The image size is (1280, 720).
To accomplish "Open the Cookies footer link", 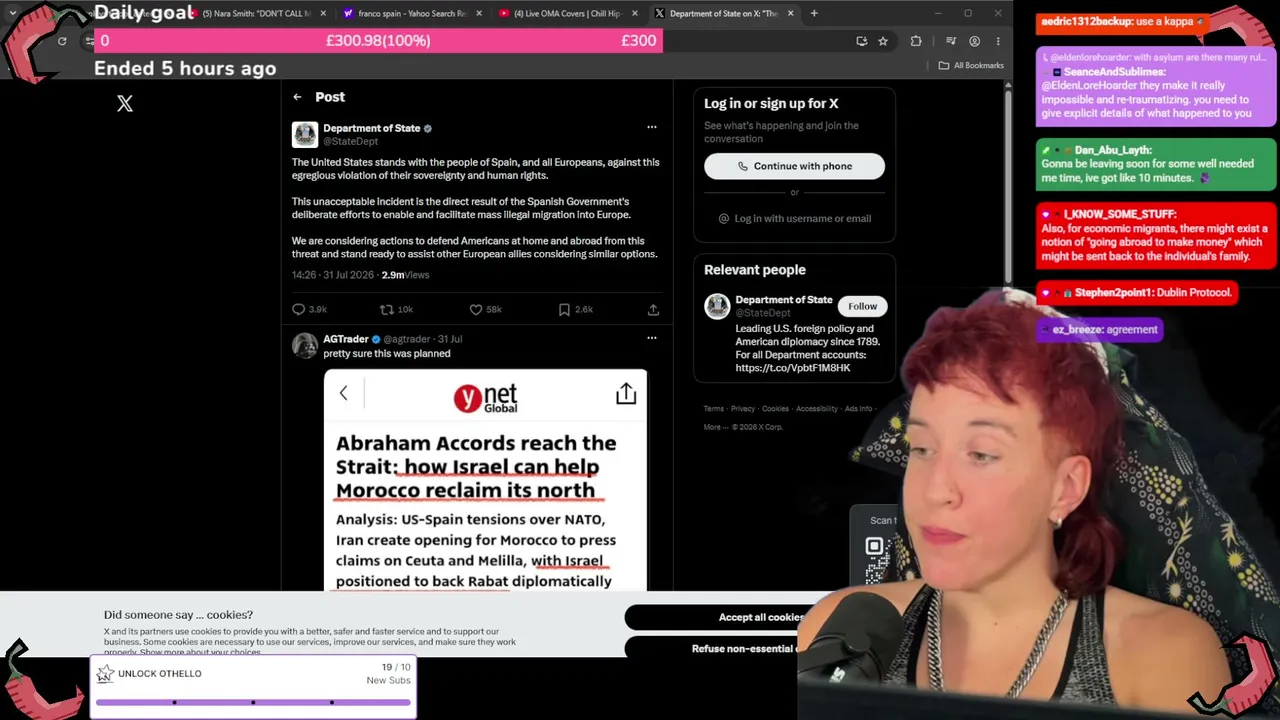I will (x=775, y=409).
